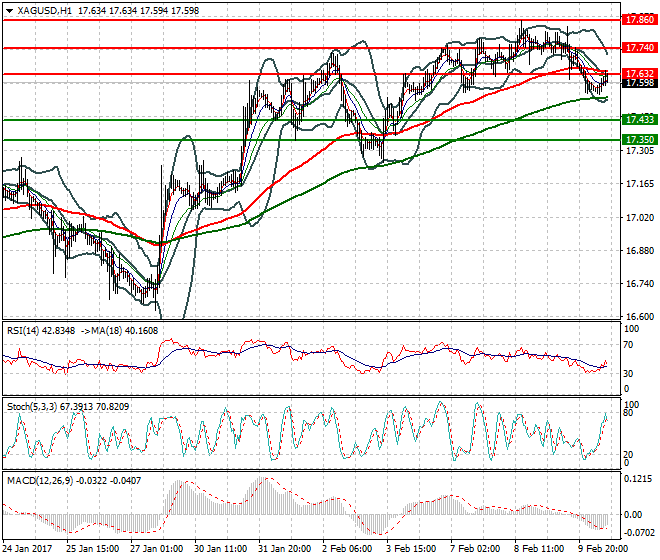Select the 7 Feb 02:00 time label
The height and width of the screenshot is (560, 660).
coord(476,549)
